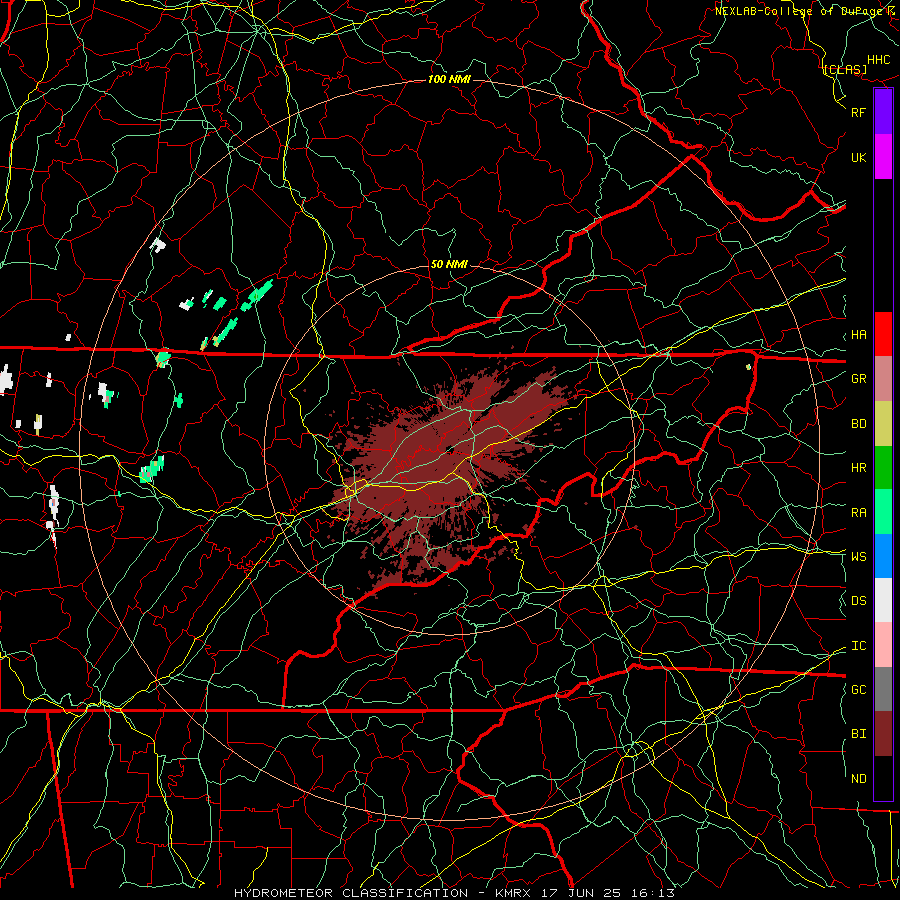Click the DS legend label
Viewport: 900px width, 900px height.
tap(859, 600)
